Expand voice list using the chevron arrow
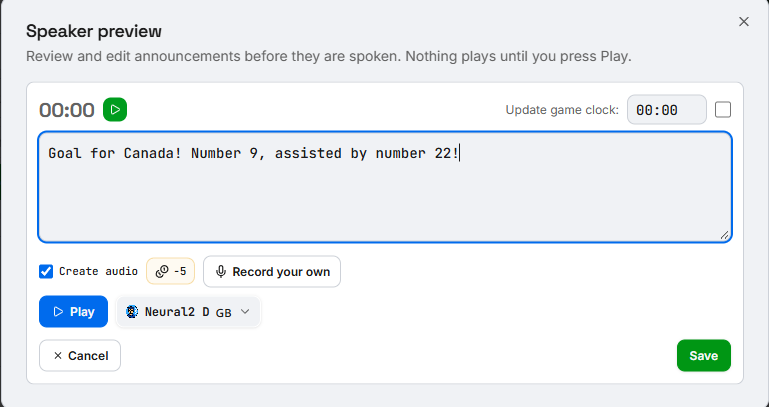The image size is (769, 407). pyautogui.click(x=245, y=312)
